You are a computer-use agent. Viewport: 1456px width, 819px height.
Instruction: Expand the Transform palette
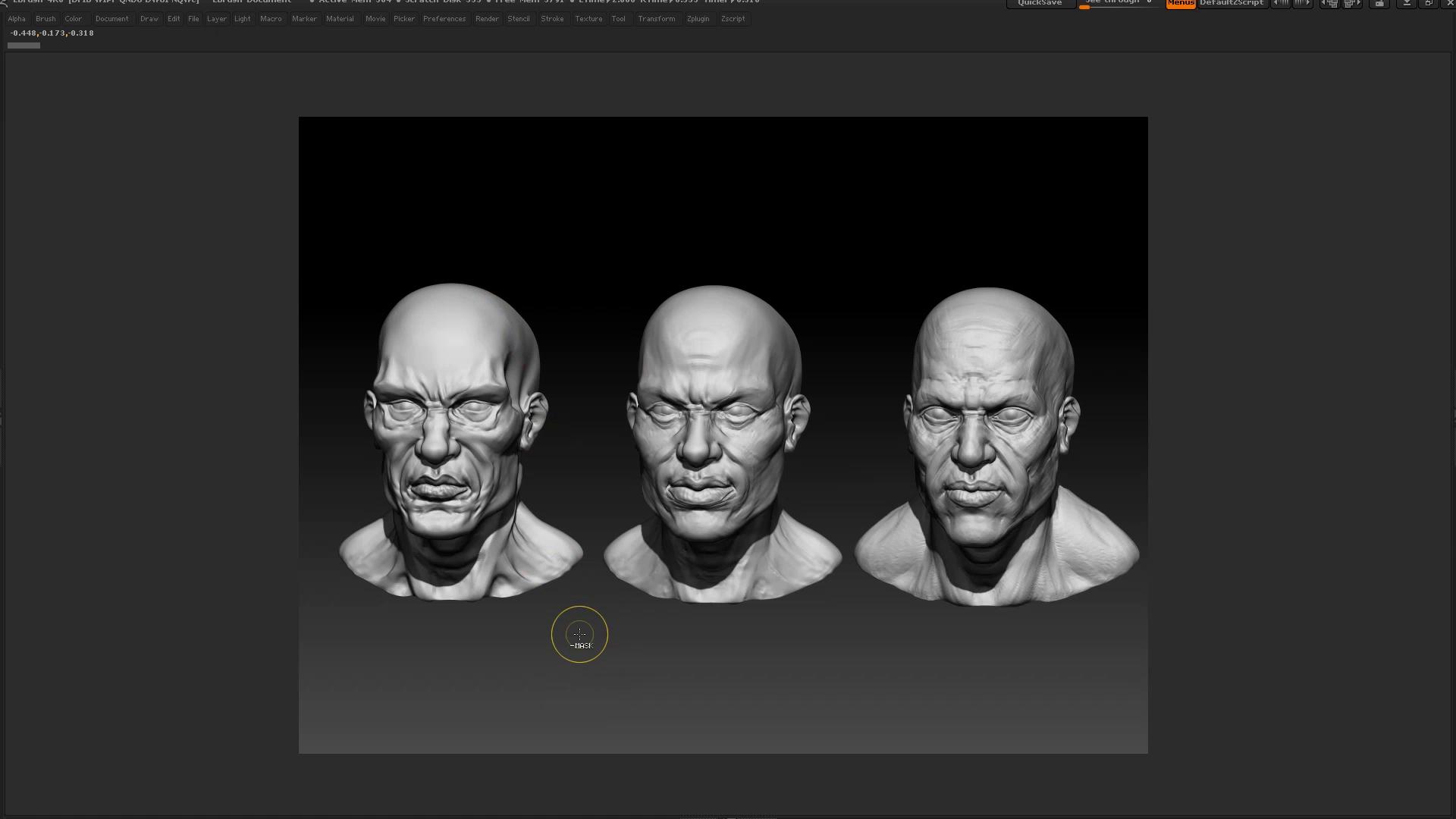[657, 19]
